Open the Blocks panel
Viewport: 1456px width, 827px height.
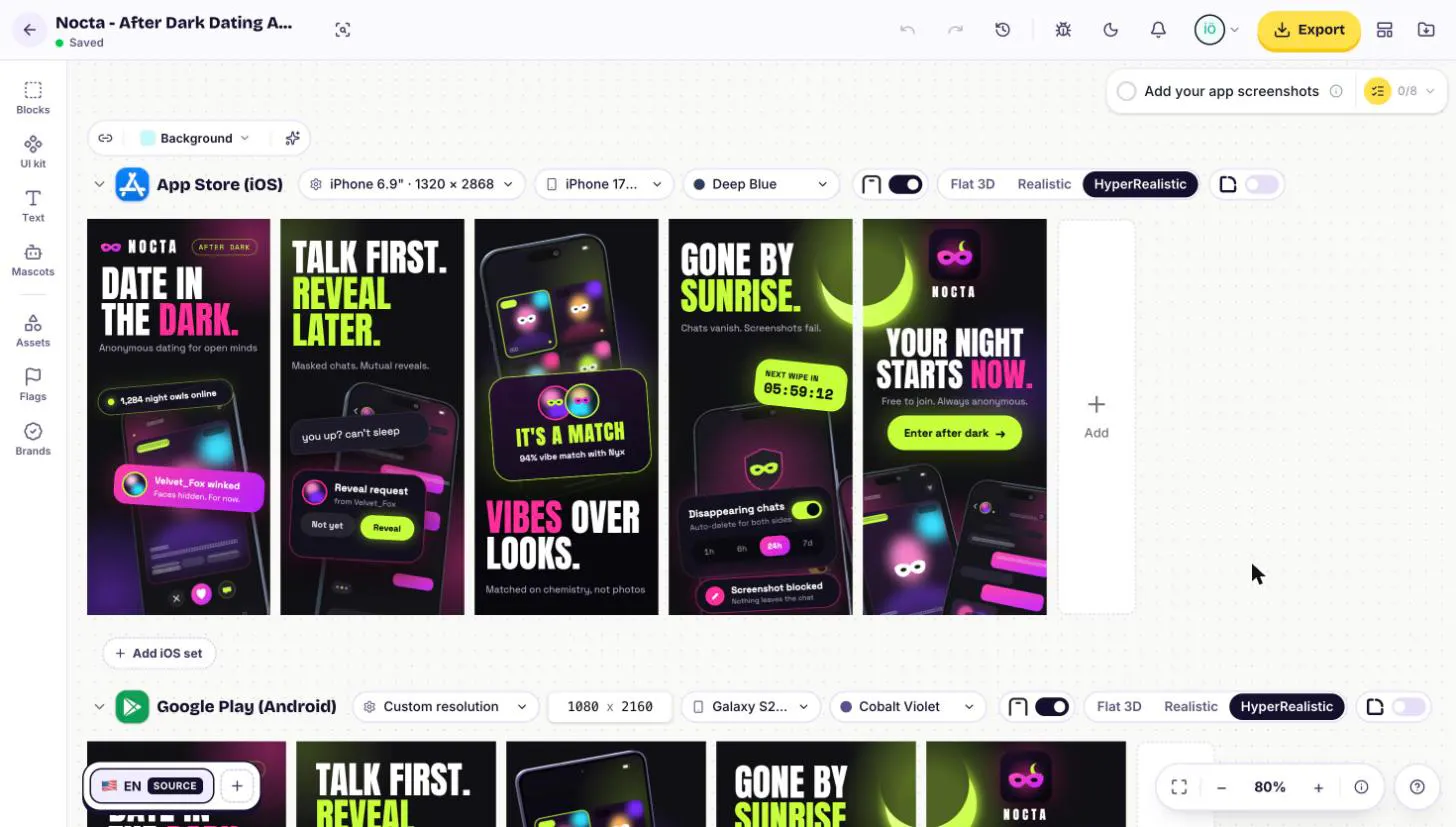pyautogui.click(x=33, y=98)
